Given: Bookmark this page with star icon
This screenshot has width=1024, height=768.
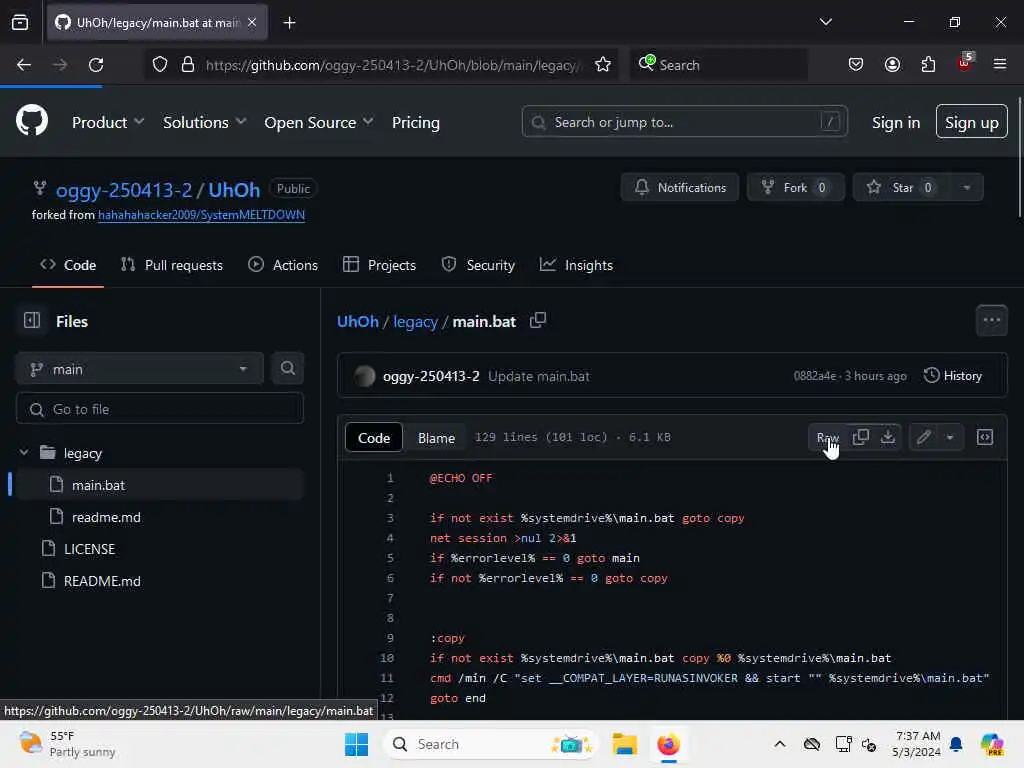Looking at the screenshot, I should pos(603,65).
